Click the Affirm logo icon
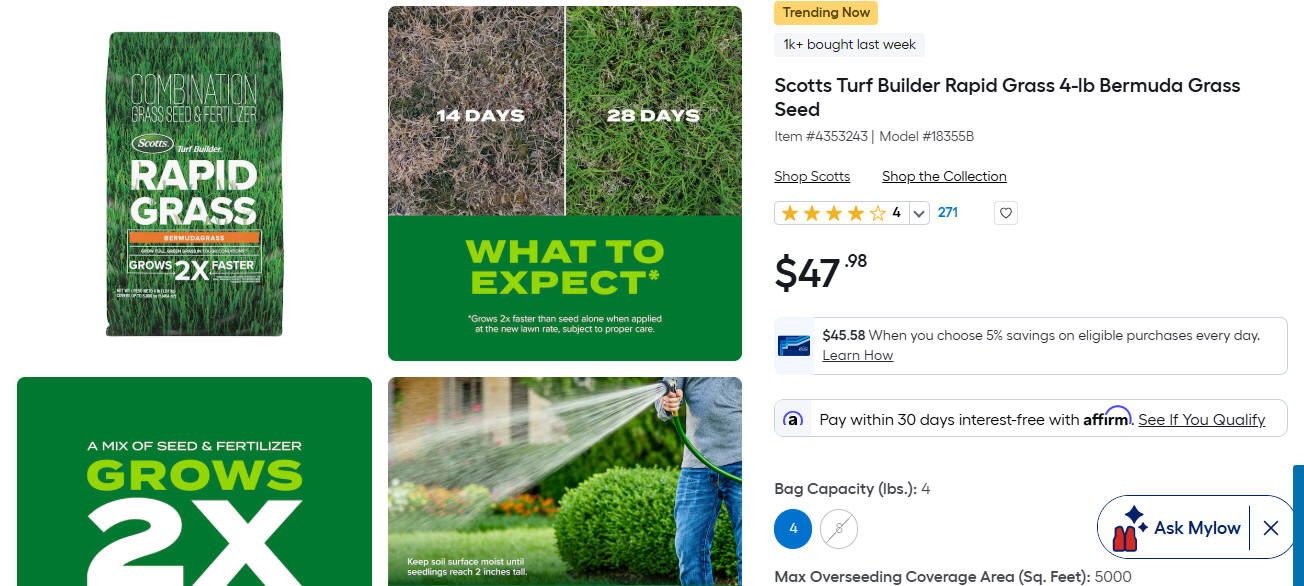The height and width of the screenshot is (586, 1304). pos(793,419)
